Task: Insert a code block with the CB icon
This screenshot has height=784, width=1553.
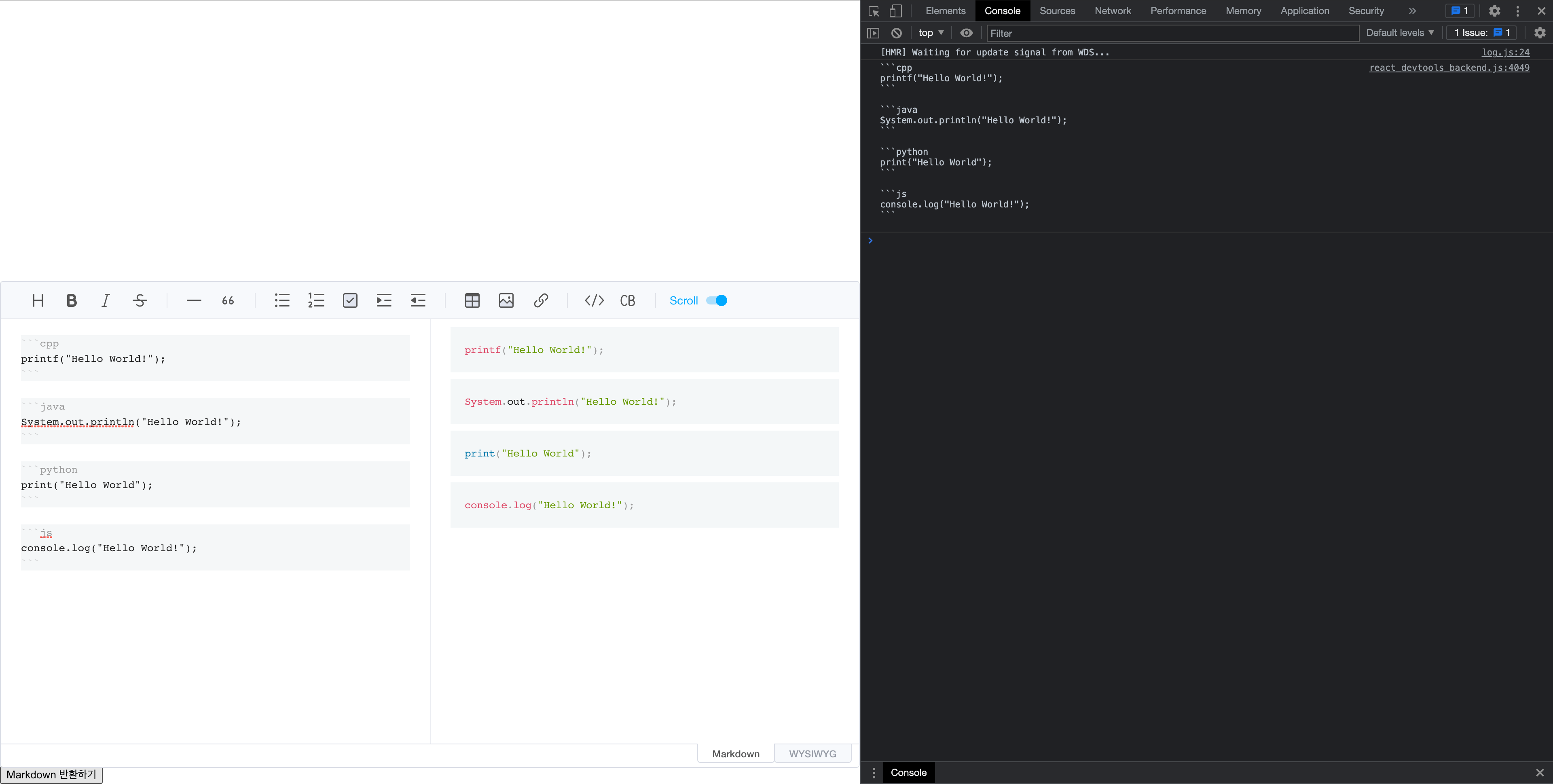Action: pyautogui.click(x=628, y=300)
